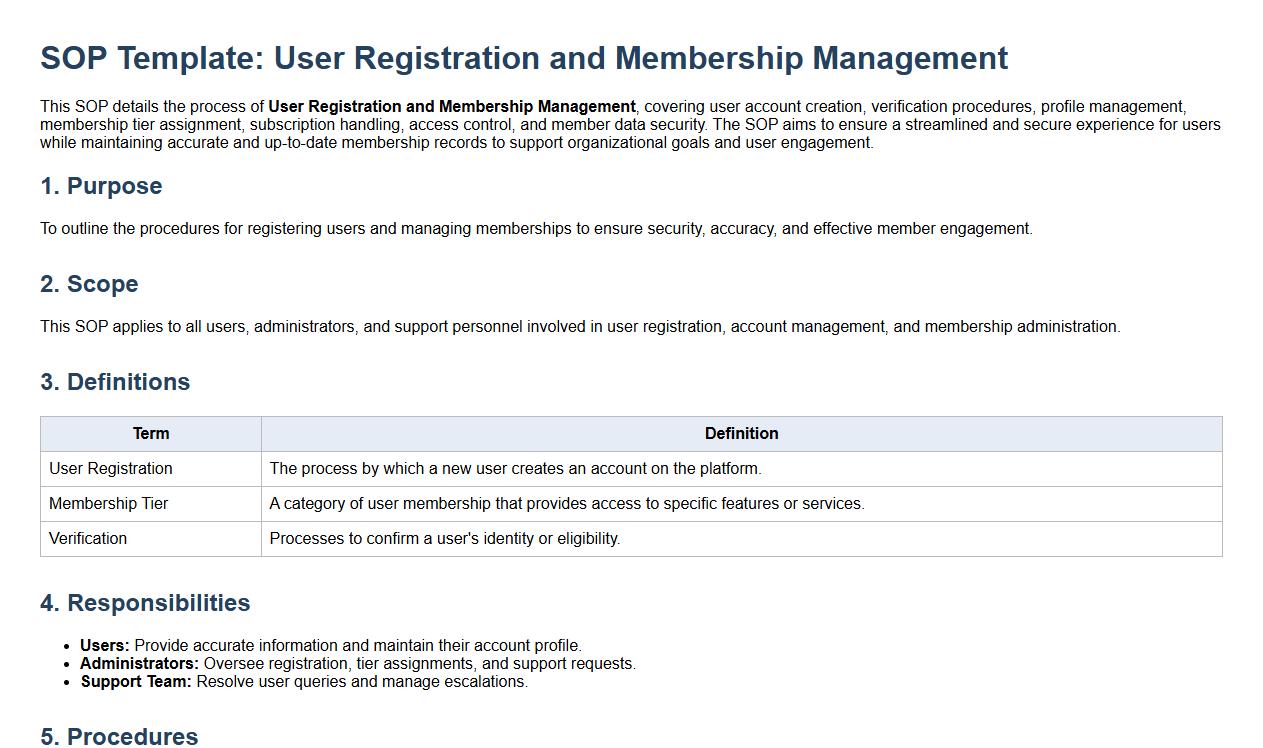Click the 'Administrators:' responsibility bullet
Image resolution: width=1263 pixels, height=748 pixels.
[357, 664]
